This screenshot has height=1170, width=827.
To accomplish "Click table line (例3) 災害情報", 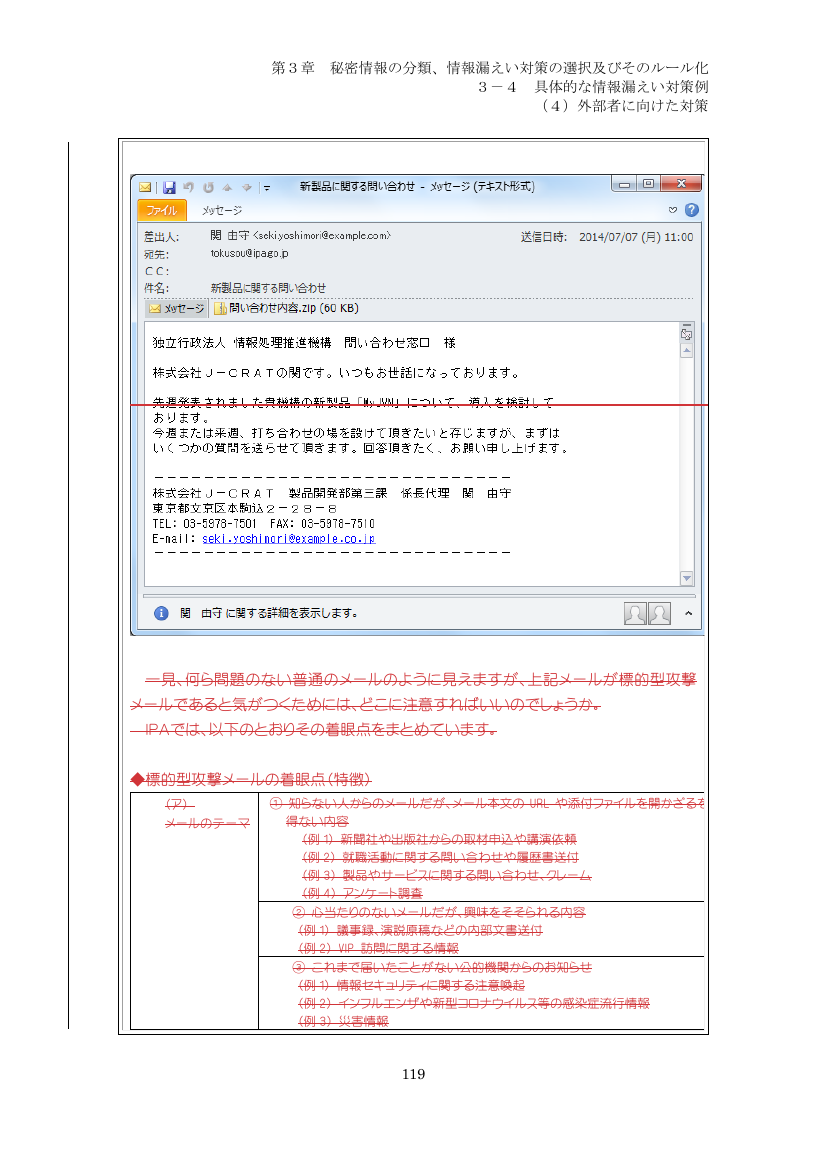I will [x=343, y=1022].
